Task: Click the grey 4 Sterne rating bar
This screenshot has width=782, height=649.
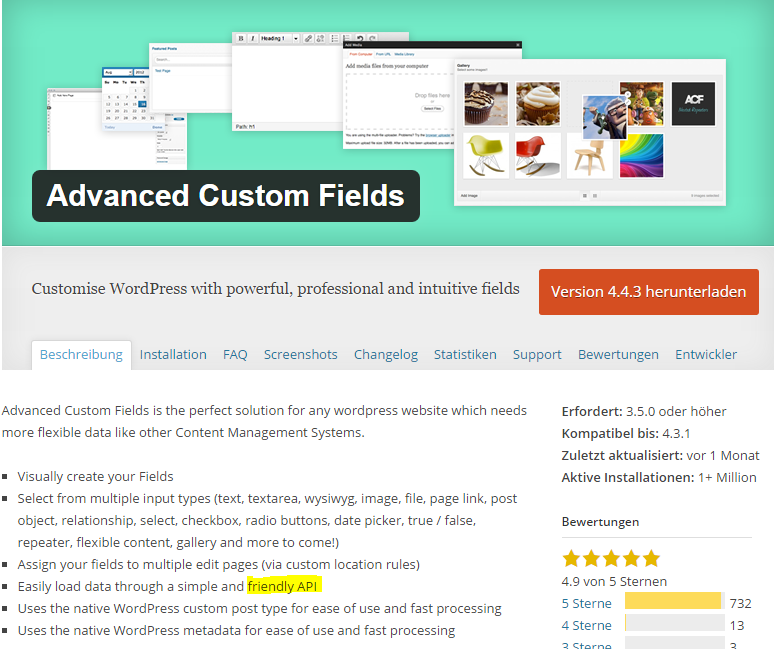Action: pyautogui.click(x=674, y=623)
